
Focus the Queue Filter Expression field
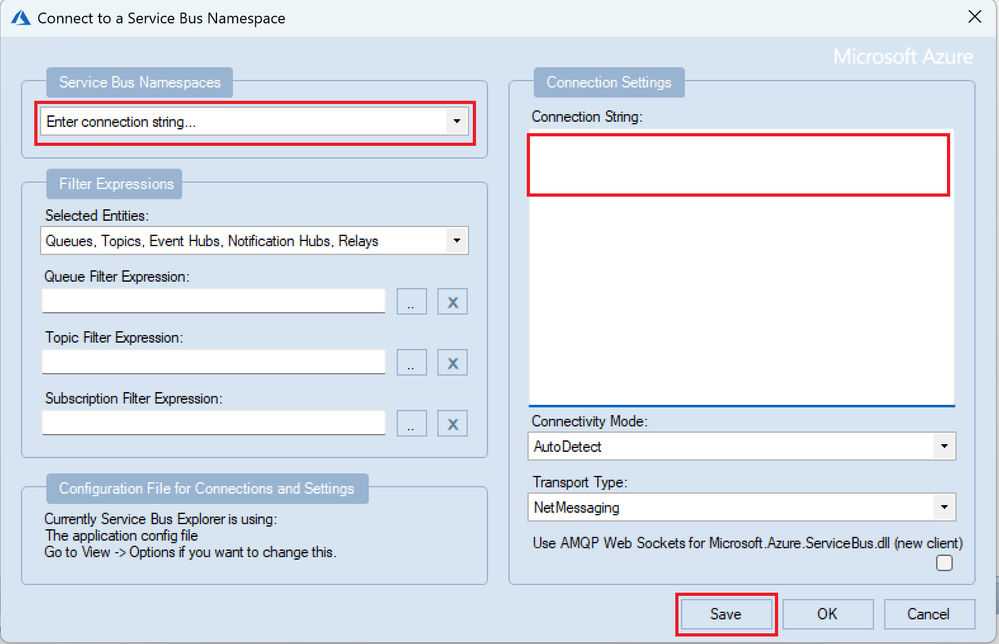click(x=213, y=301)
